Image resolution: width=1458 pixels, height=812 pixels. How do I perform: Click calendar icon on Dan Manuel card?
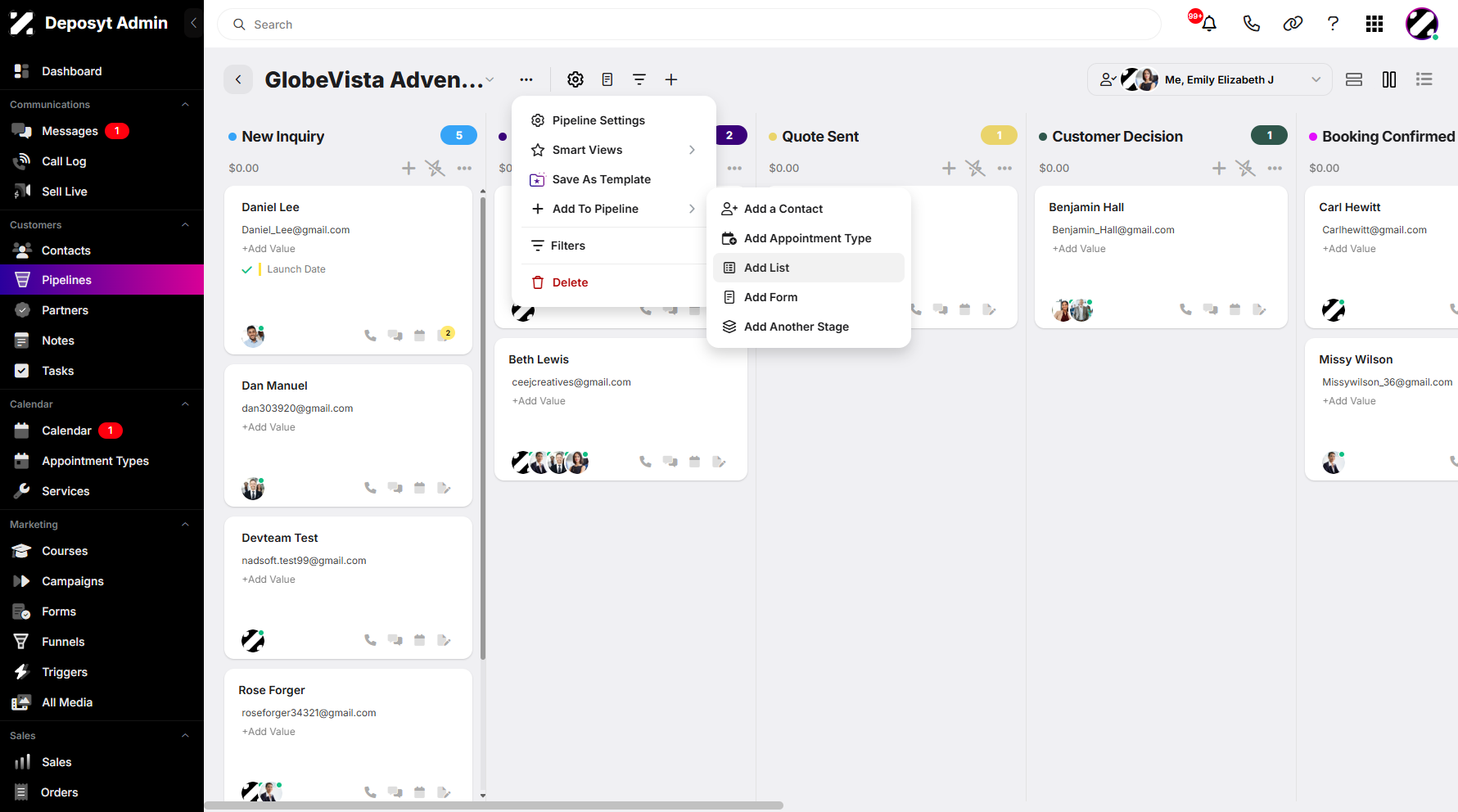click(420, 488)
